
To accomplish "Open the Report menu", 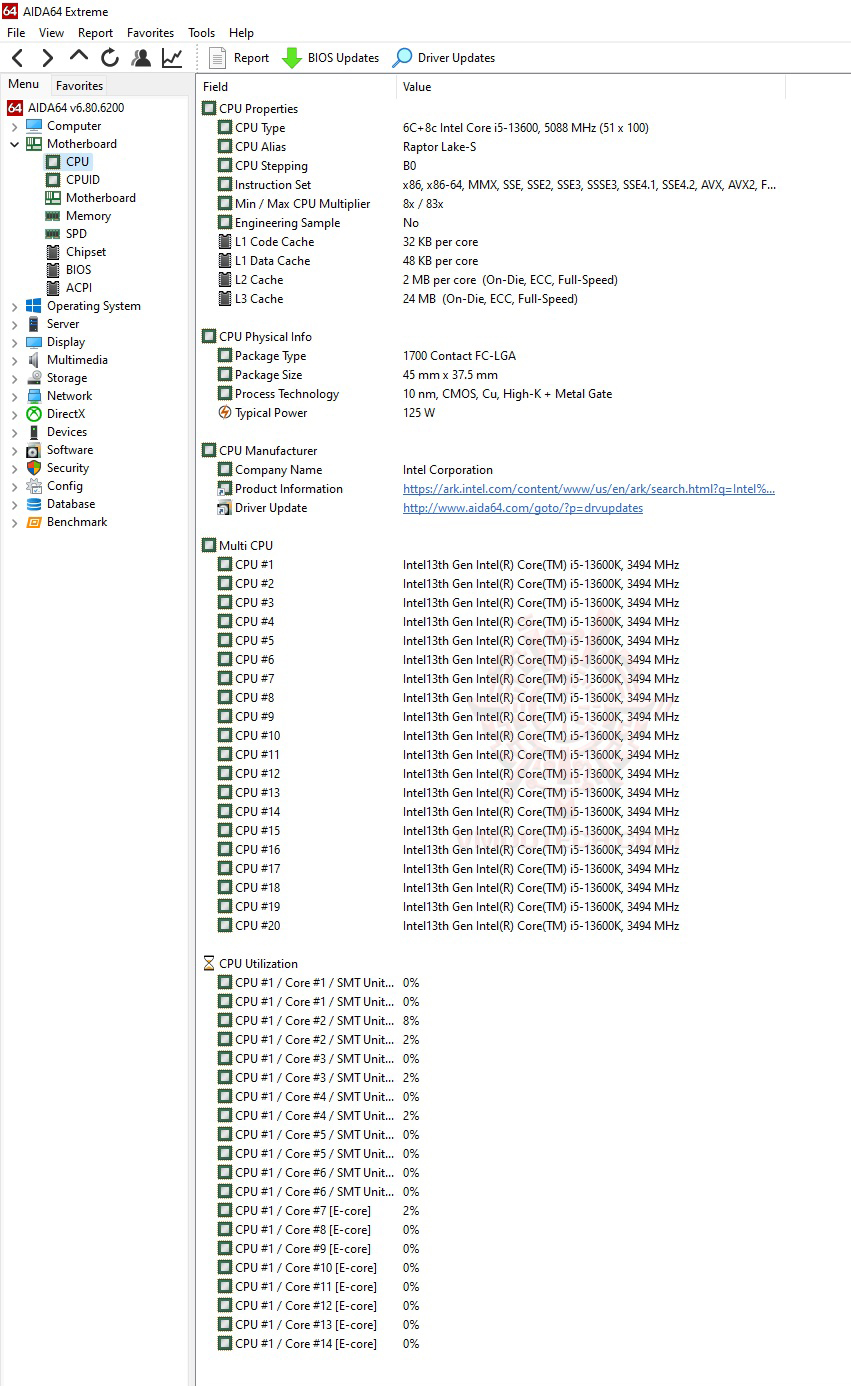I will pyautogui.click(x=96, y=33).
